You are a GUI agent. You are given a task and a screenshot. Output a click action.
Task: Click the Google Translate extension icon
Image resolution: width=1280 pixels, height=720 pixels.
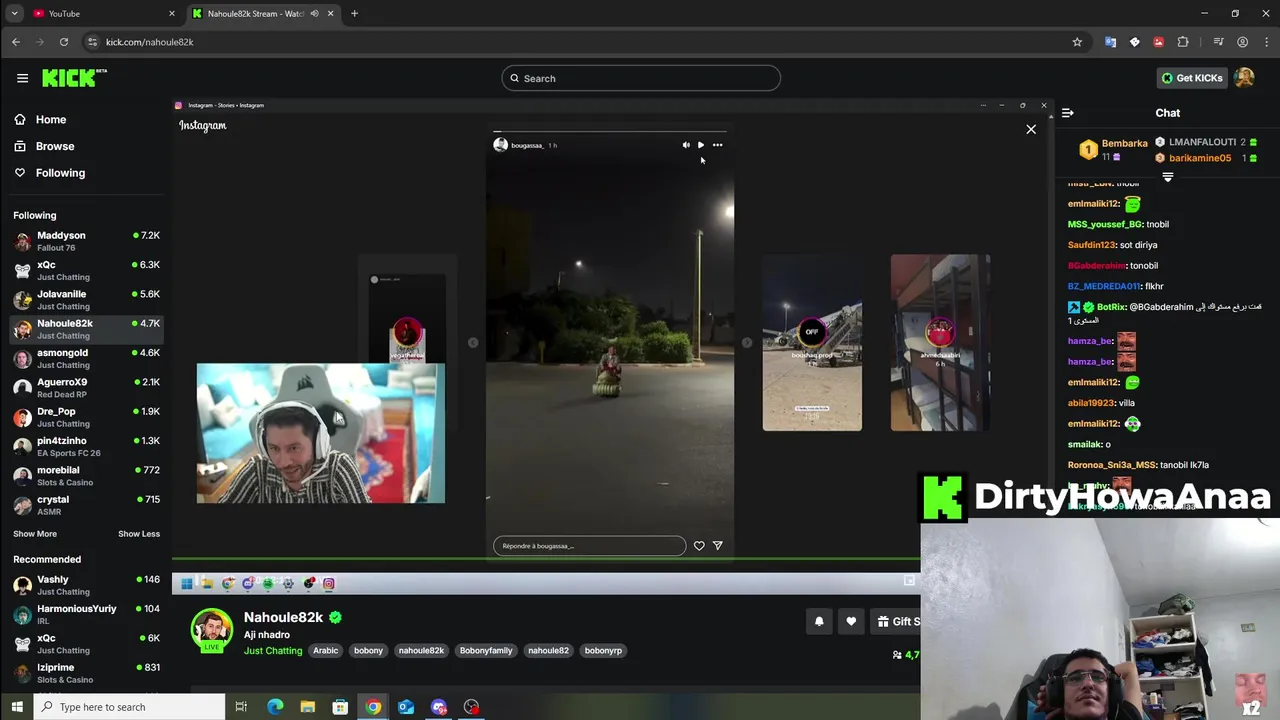pos(1110,42)
